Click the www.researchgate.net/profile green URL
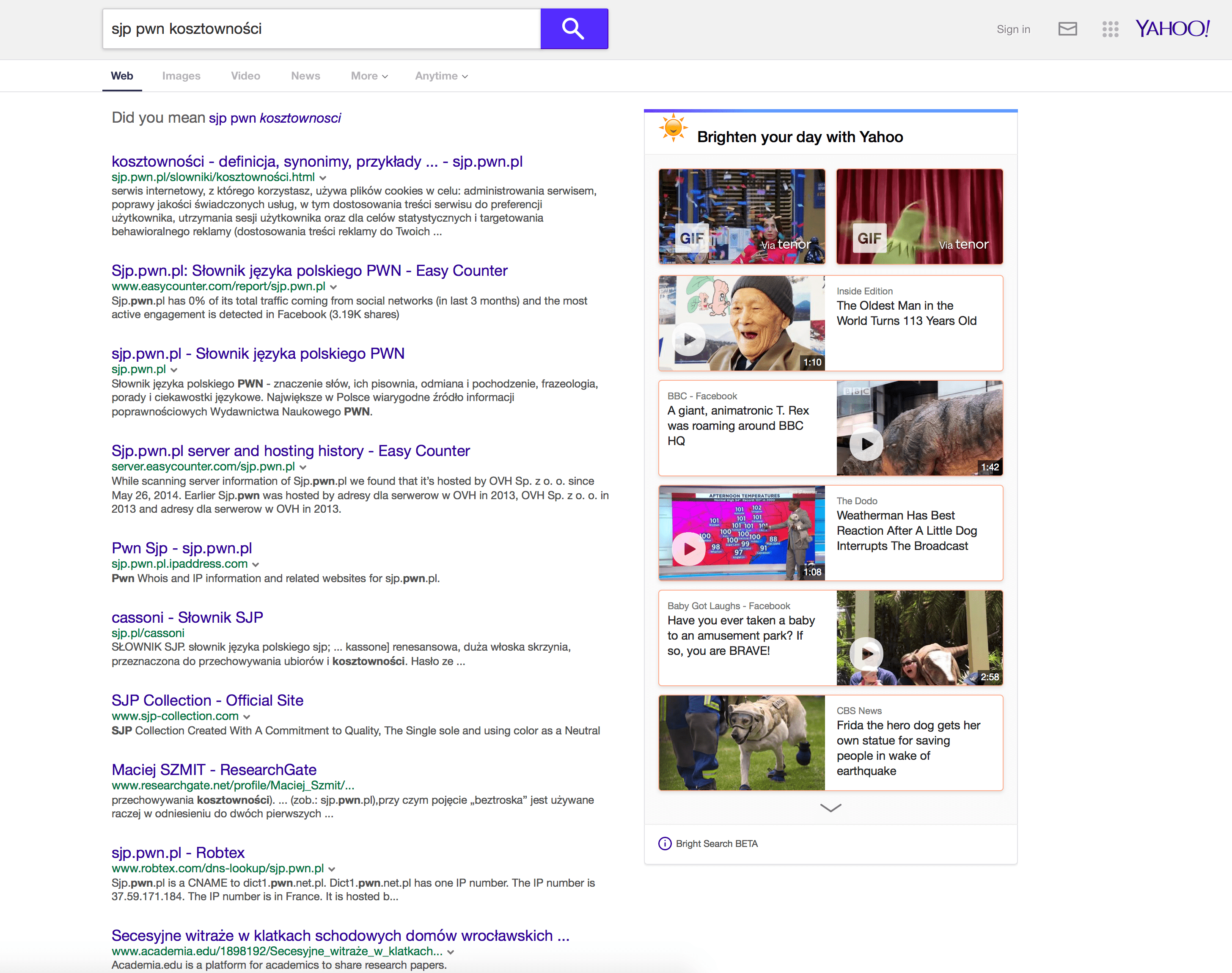The height and width of the screenshot is (973, 1232). pos(233,786)
